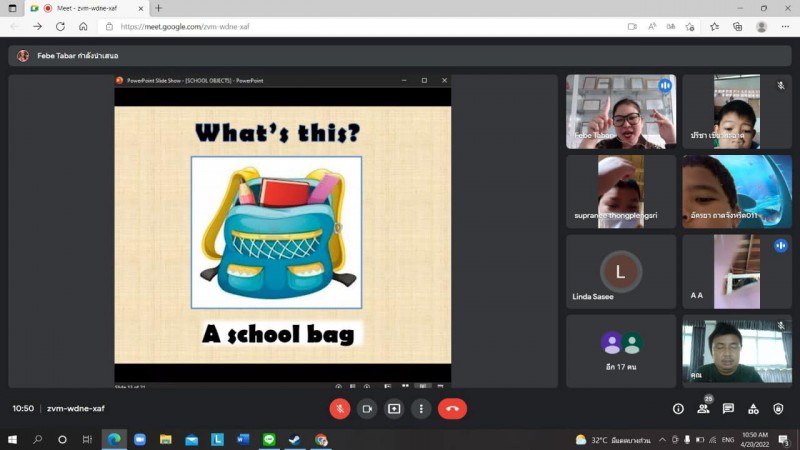Open the chat messages panel
This screenshot has height=450, width=800.
[x=728, y=409]
